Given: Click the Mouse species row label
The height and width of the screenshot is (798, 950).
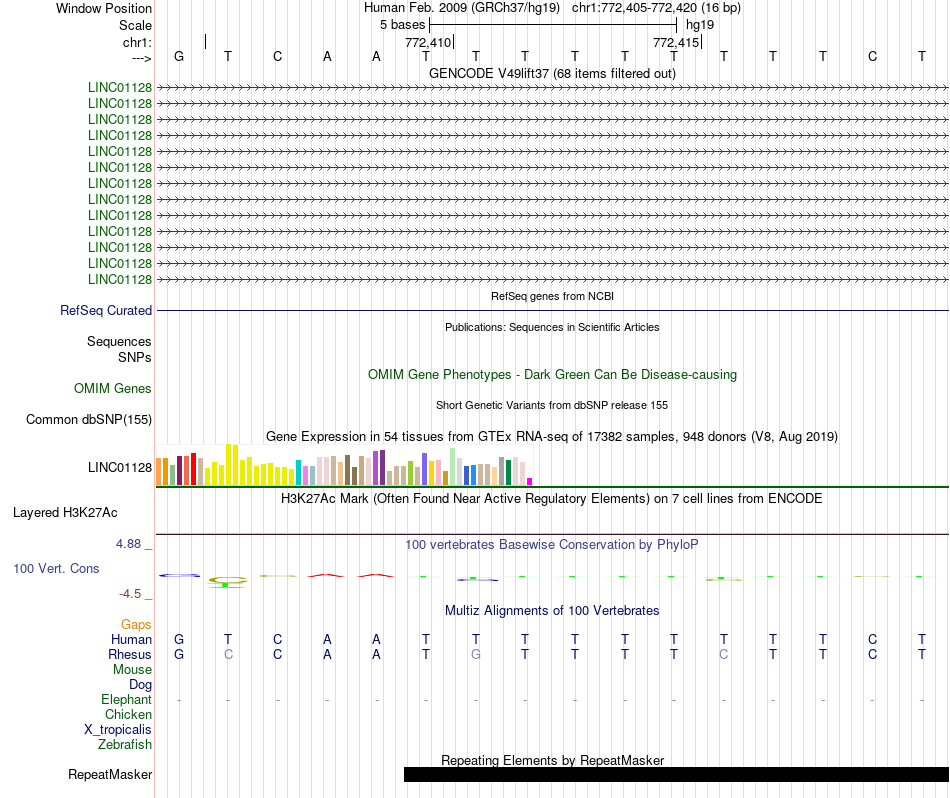Looking at the screenshot, I should tap(133, 670).
